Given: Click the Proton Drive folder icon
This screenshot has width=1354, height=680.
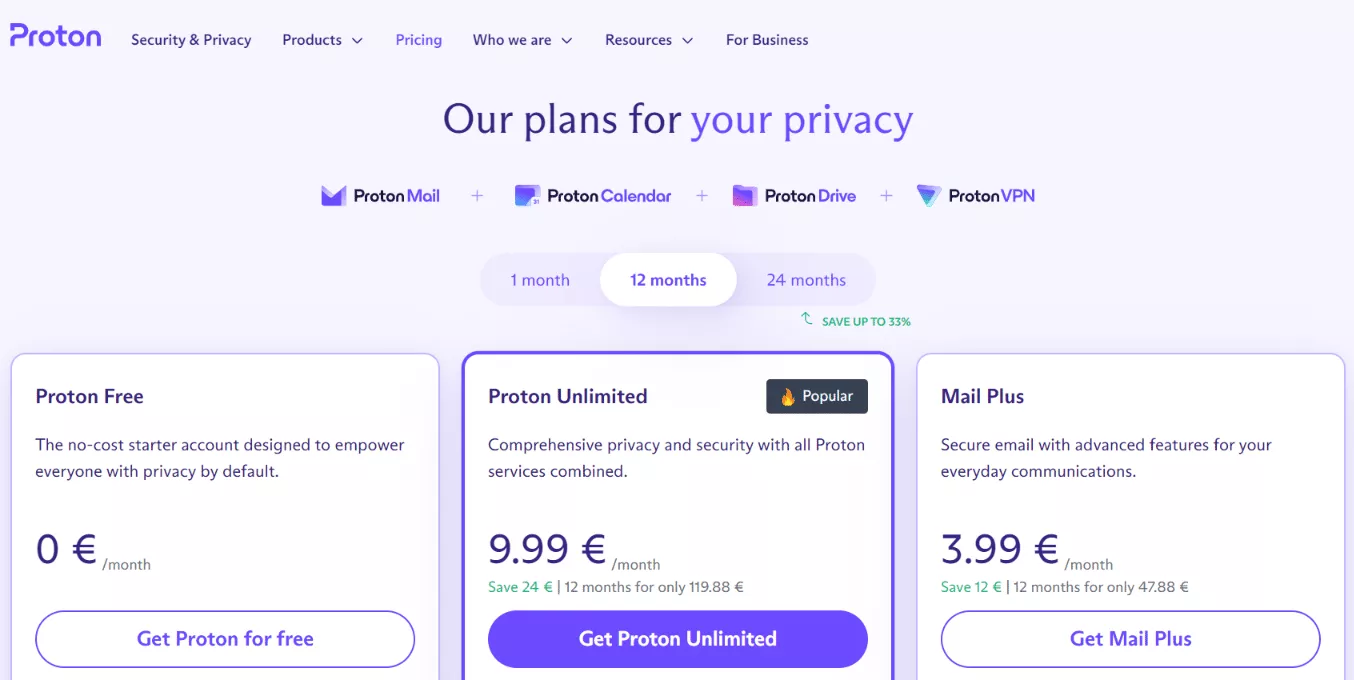Looking at the screenshot, I should tap(744, 196).
